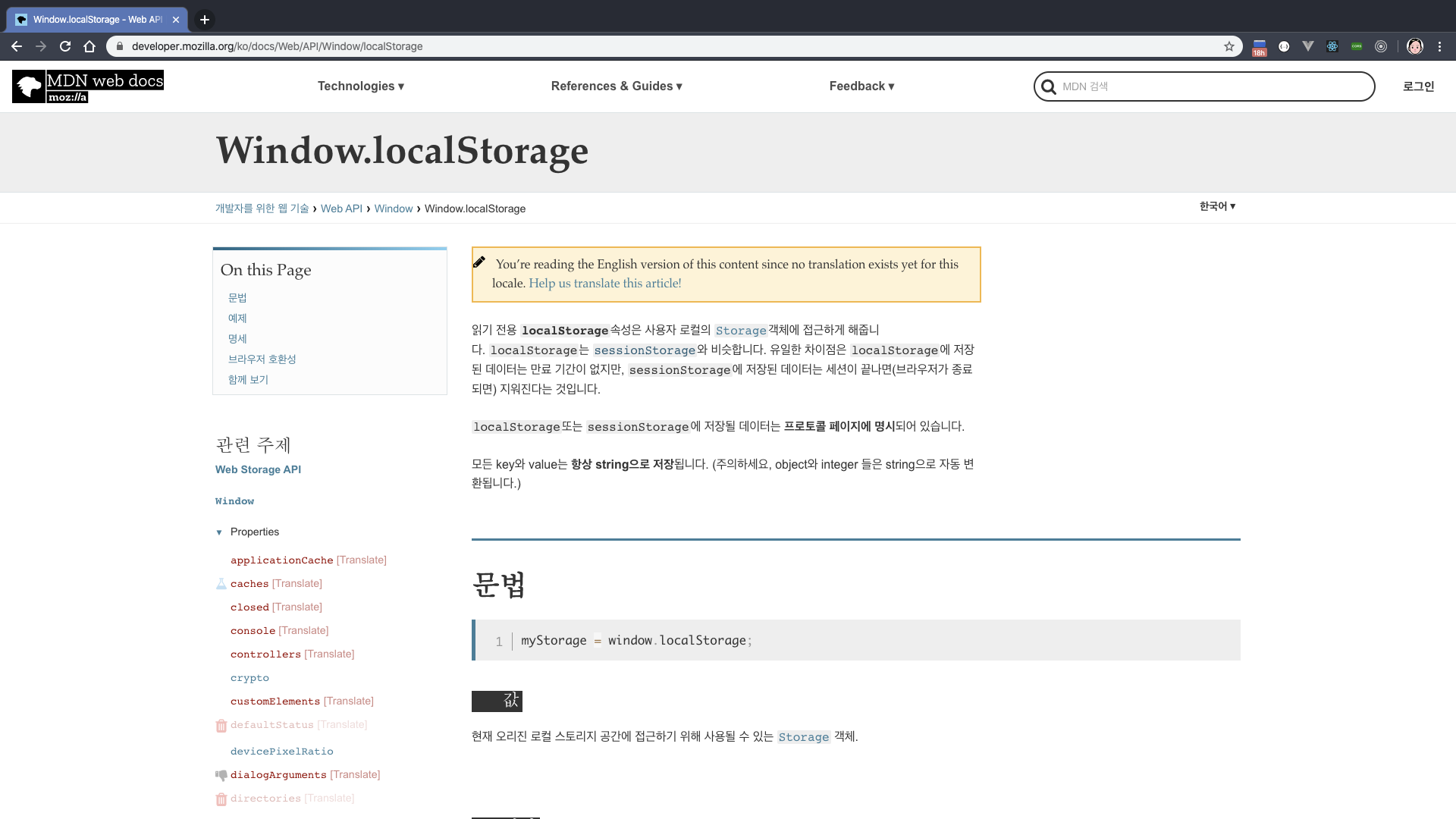
Task: Collapse the Properties tree section
Action: (219, 532)
